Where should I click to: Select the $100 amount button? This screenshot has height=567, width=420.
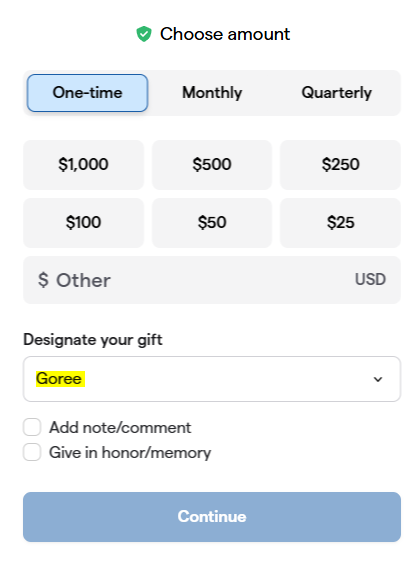pos(84,222)
